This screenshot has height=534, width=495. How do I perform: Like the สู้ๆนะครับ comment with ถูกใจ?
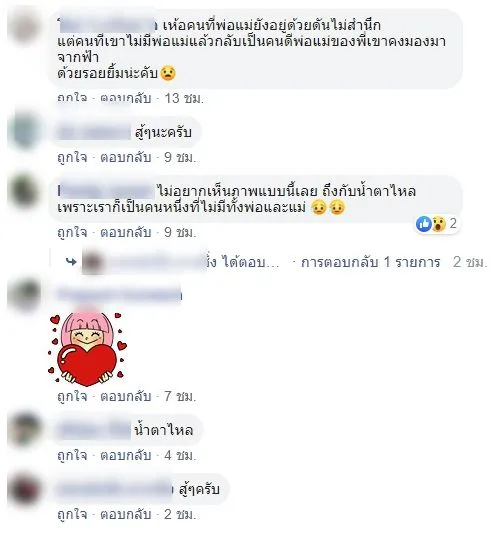coord(72,158)
